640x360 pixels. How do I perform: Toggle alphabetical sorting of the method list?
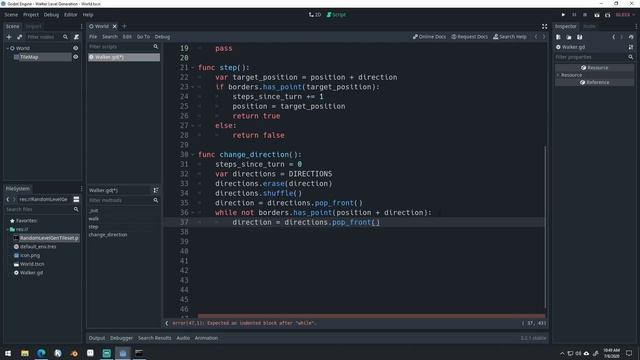(156, 190)
